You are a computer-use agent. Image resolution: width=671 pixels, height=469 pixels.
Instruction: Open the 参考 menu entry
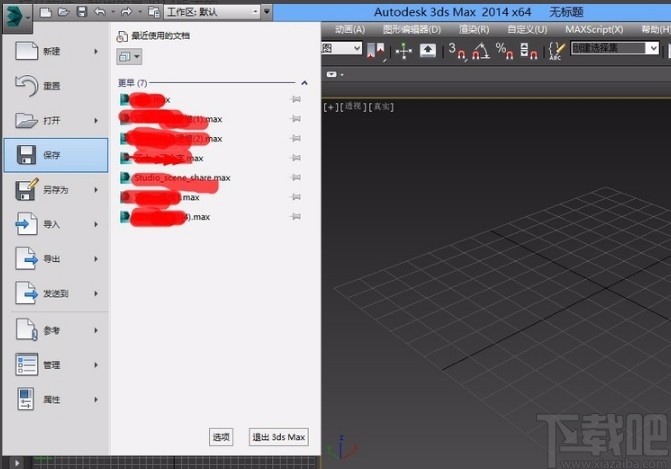point(56,330)
